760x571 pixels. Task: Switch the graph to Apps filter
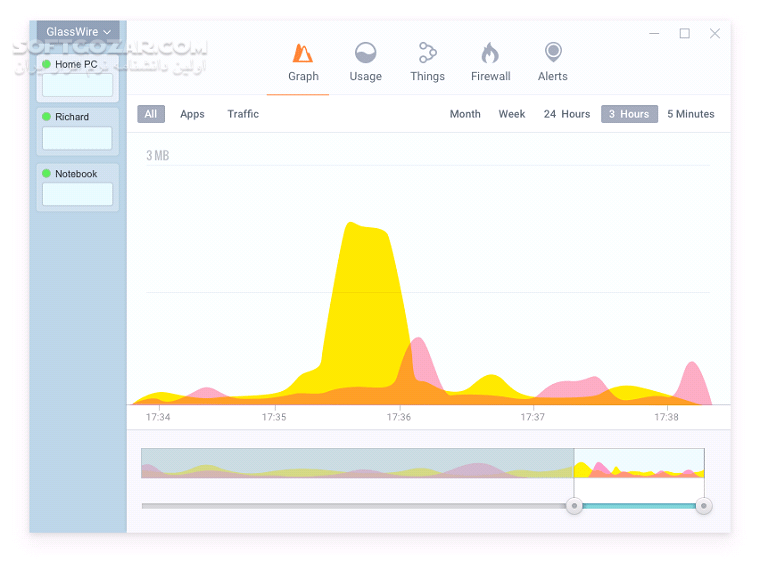pyautogui.click(x=192, y=114)
